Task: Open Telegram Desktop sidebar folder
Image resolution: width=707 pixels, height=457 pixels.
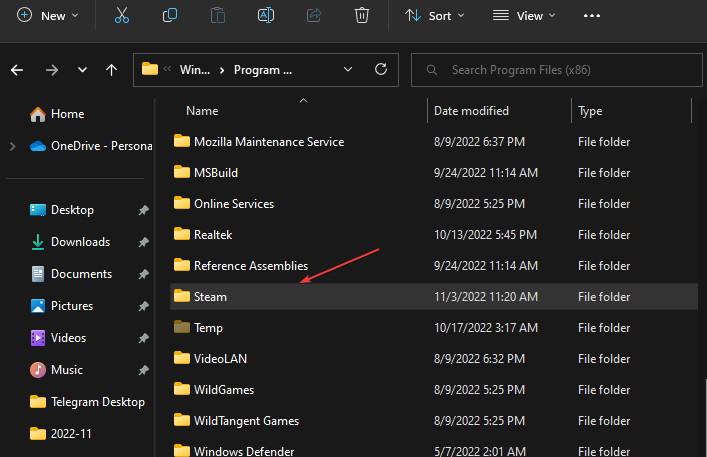Action: click(87, 402)
